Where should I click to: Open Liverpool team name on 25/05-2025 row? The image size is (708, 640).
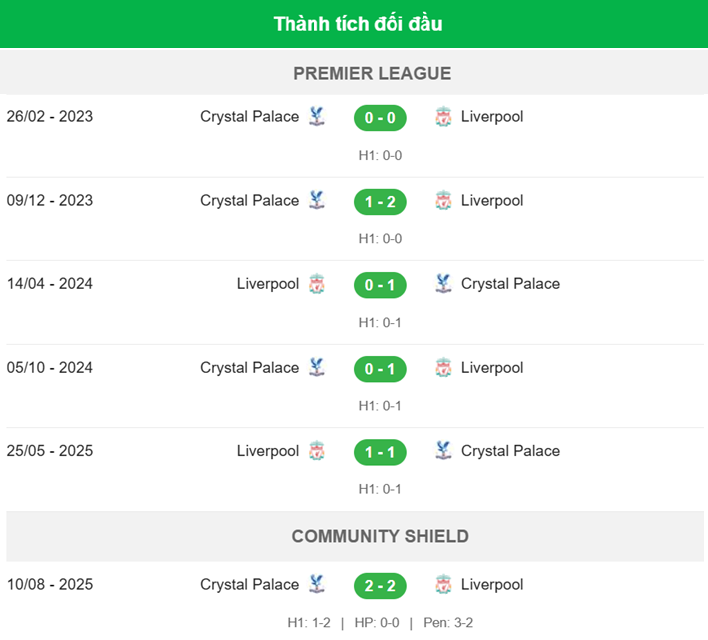coord(267,451)
